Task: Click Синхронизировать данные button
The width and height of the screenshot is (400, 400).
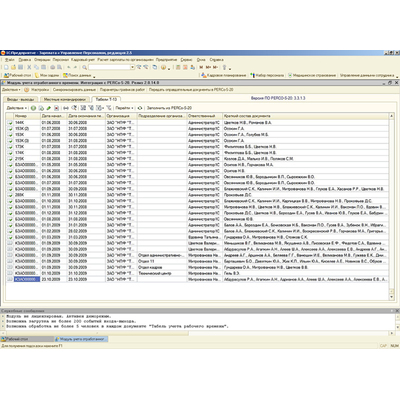Action: coord(74,90)
